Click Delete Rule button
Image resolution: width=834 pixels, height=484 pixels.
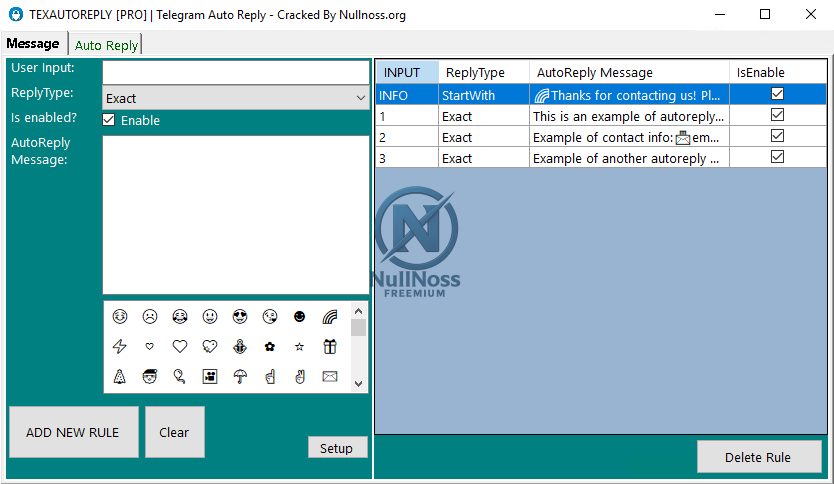[758, 457]
